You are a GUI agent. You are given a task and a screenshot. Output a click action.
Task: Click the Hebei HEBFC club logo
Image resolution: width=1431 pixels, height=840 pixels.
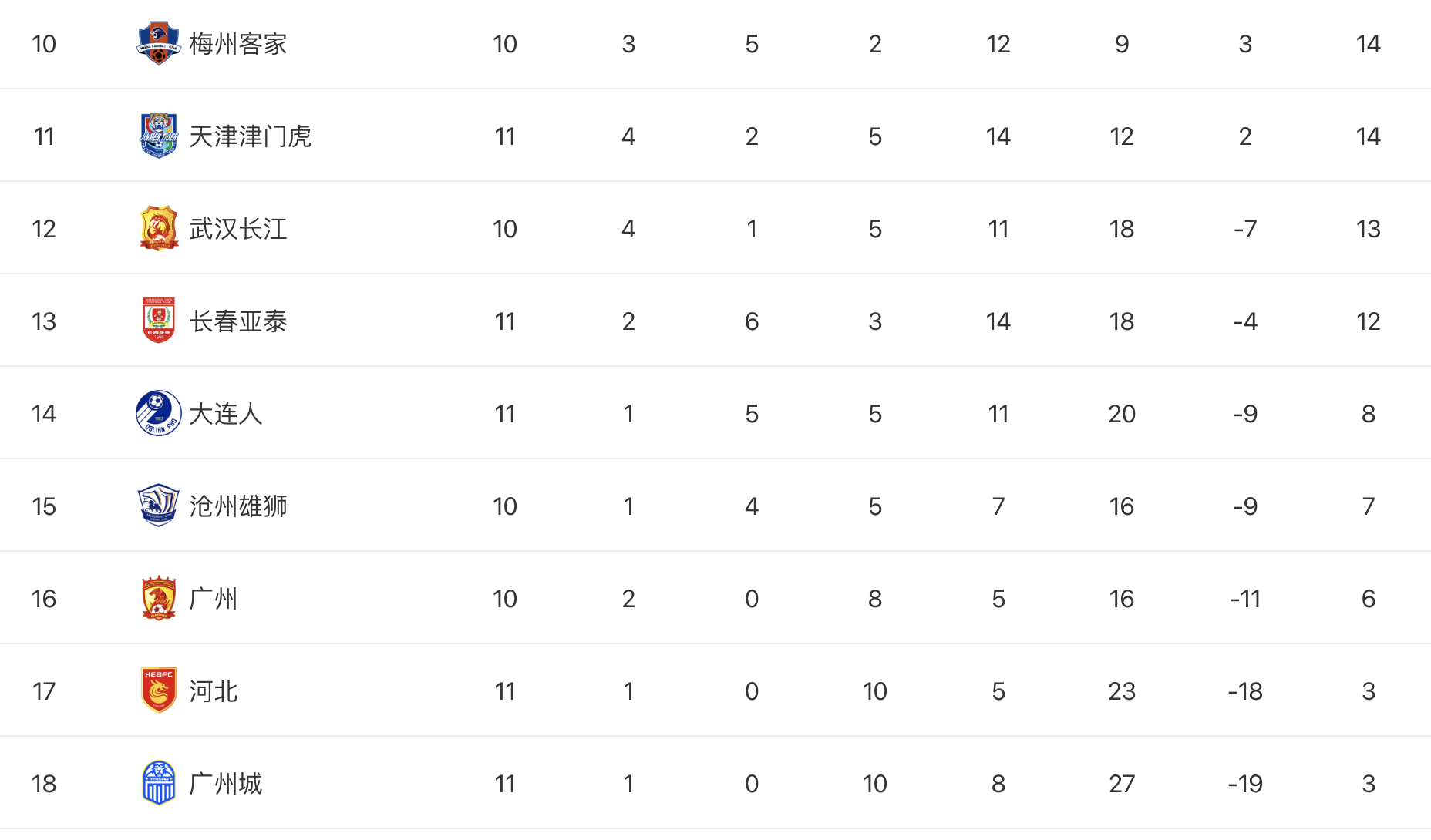159,690
